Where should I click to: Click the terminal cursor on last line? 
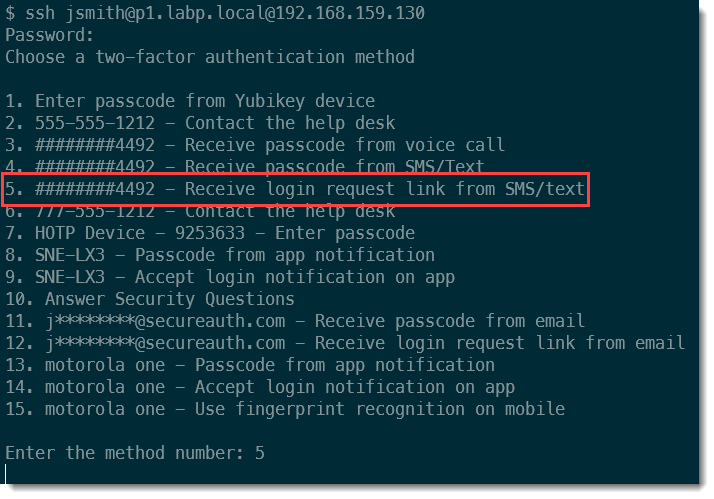coord(6,474)
